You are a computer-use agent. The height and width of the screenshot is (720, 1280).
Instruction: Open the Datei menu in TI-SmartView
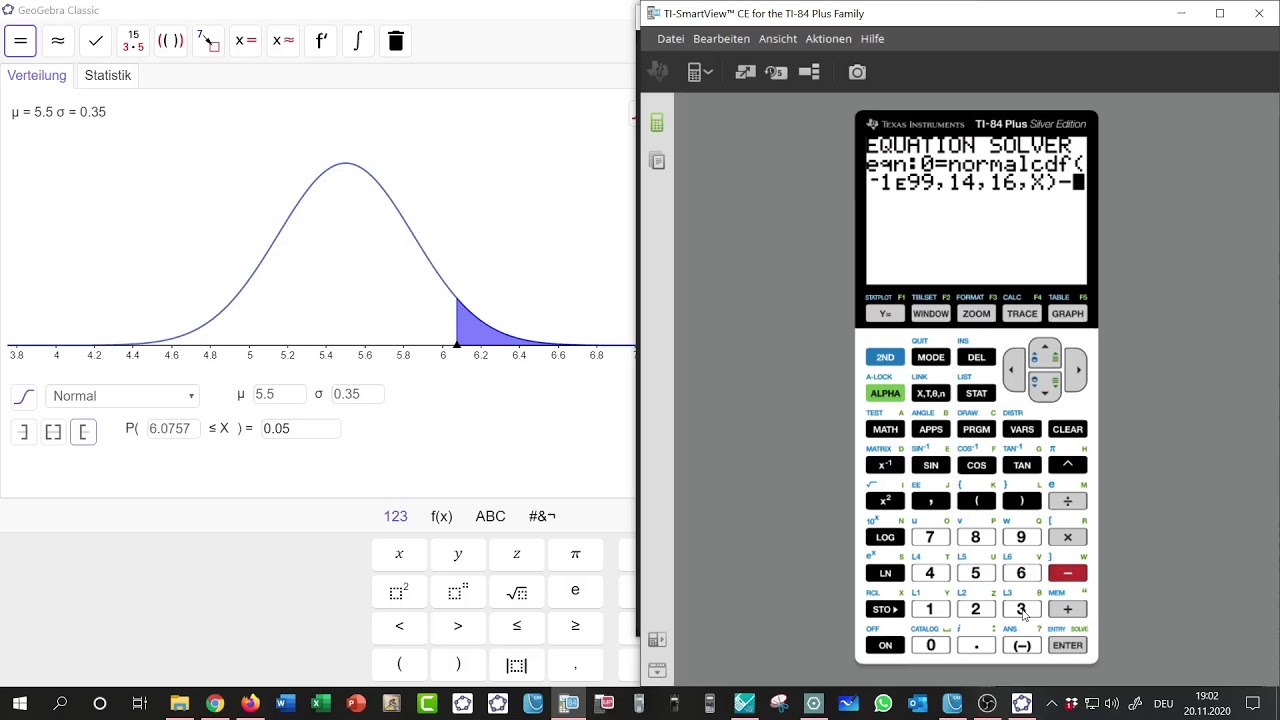[671, 39]
